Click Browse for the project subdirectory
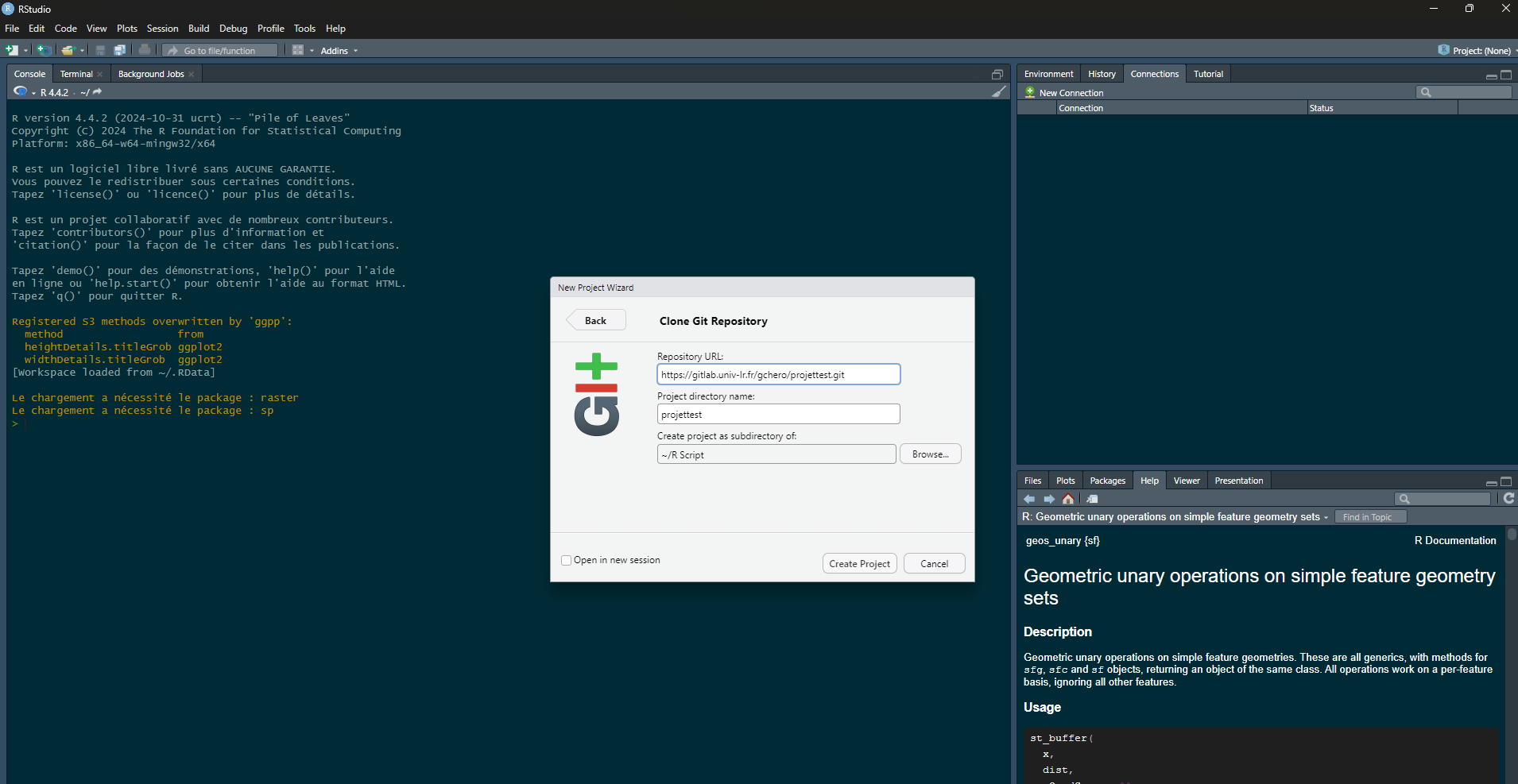The image size is (1518, 784). [x=930, y=454]
